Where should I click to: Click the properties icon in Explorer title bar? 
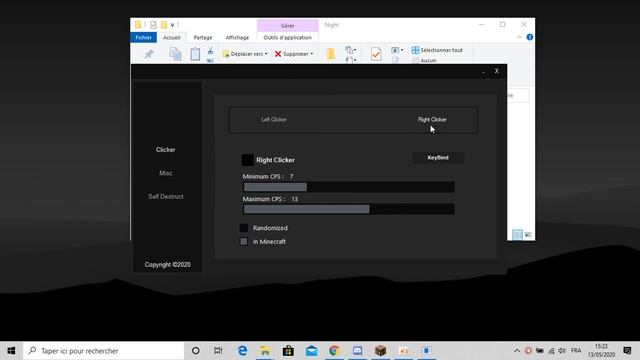pos(153,25)
